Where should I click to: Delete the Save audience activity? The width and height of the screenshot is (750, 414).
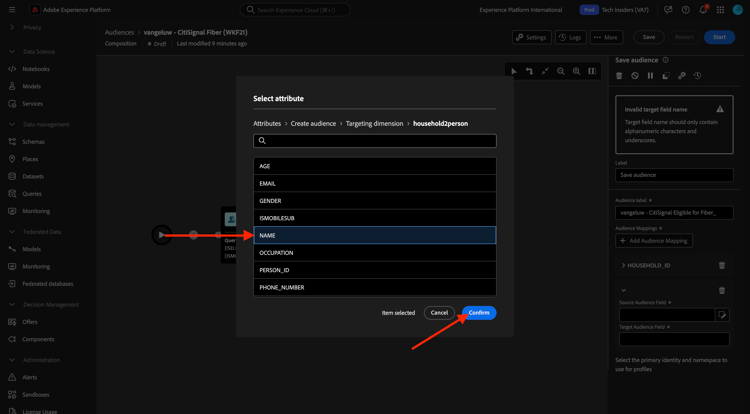tap(619, 76)
